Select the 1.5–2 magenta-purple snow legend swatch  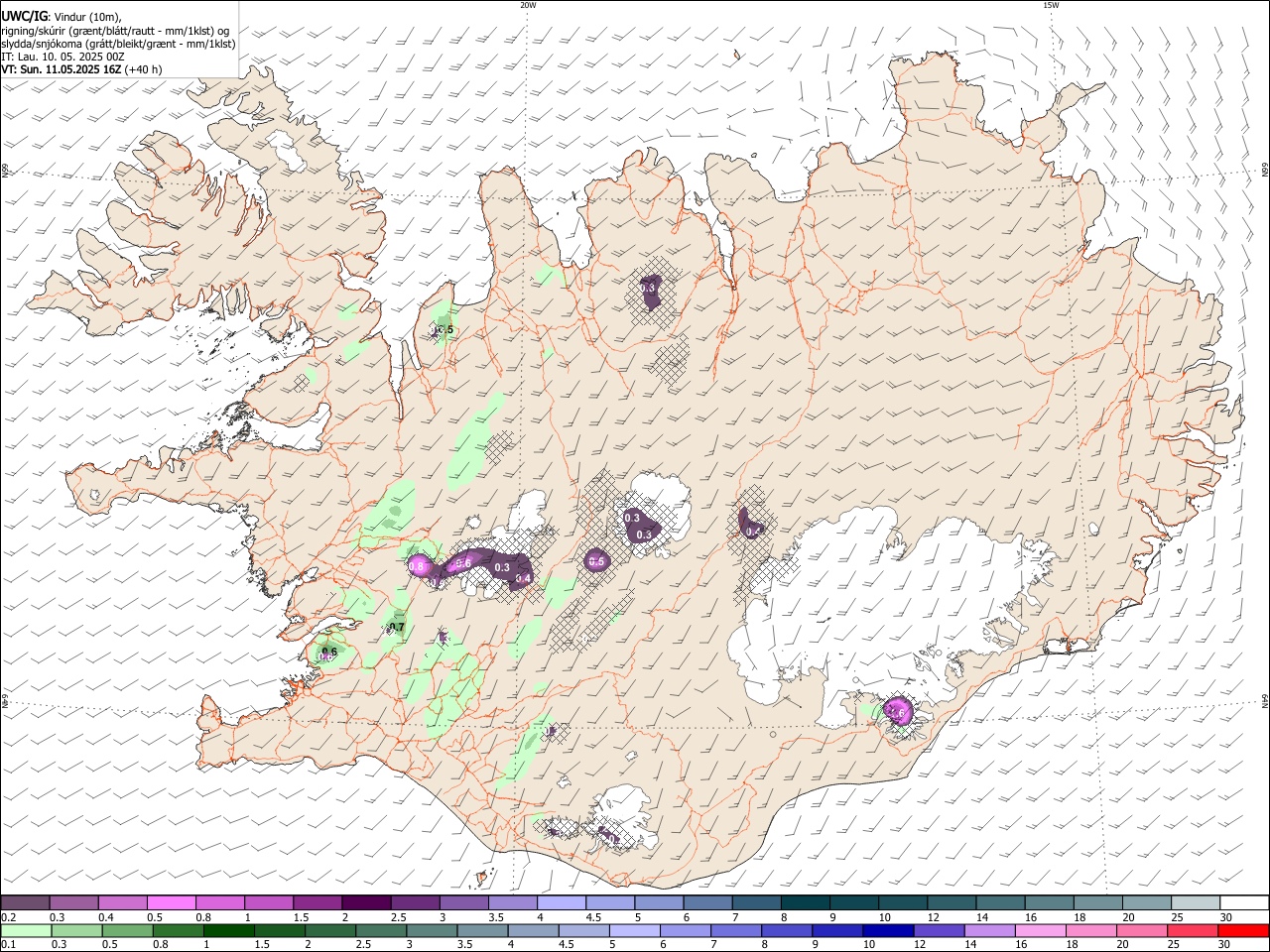tap(317, 902)
